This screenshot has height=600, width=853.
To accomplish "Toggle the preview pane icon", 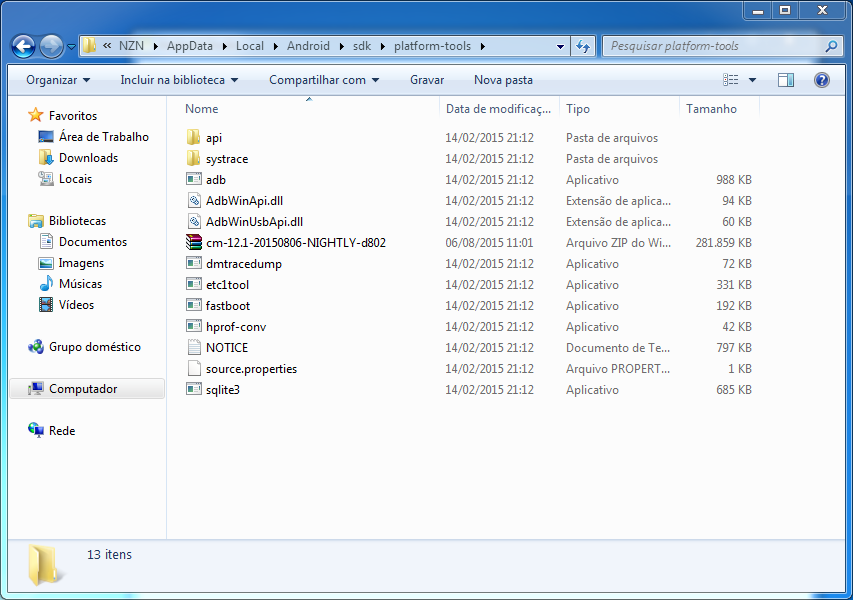I will pyautogui.click(x=786, y=80).
